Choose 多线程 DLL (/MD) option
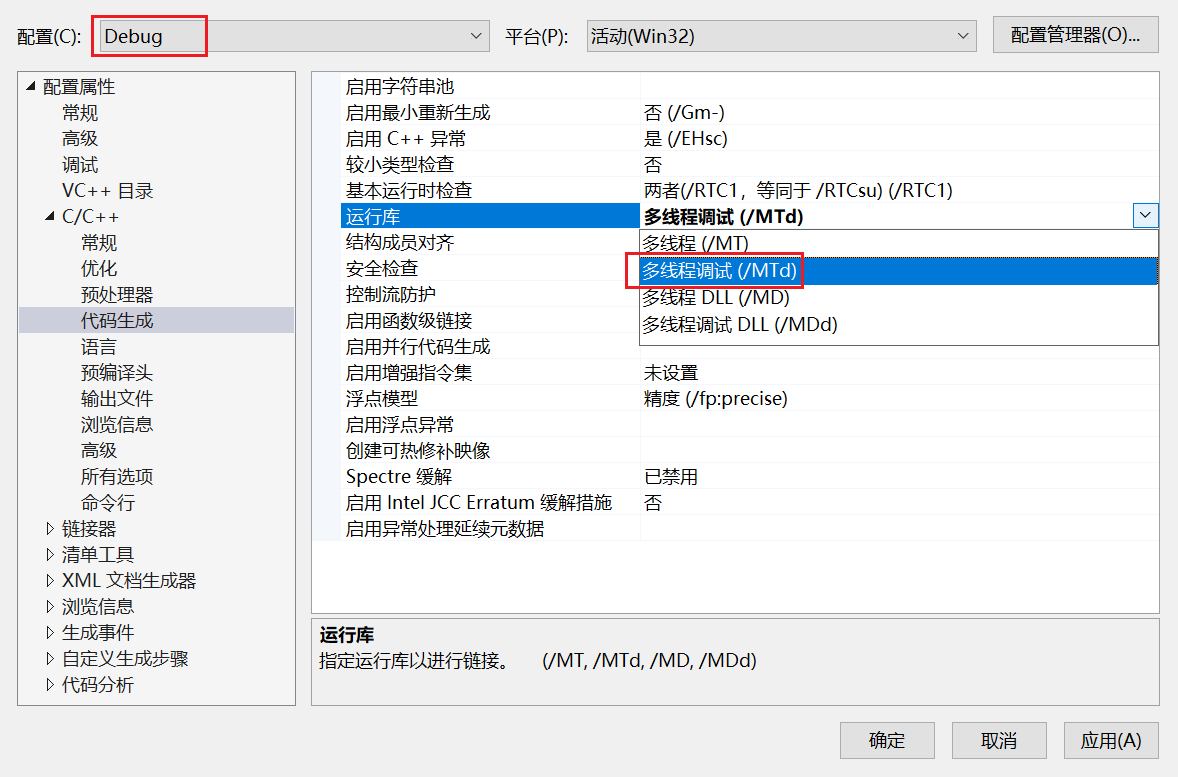The height and width of the screenshot is (777, 1178). 899,298
